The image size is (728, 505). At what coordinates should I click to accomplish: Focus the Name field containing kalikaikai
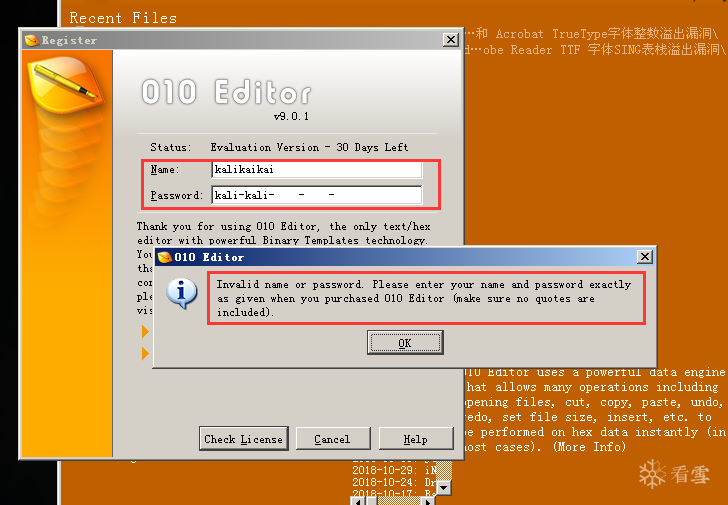(x=317, y=169)
